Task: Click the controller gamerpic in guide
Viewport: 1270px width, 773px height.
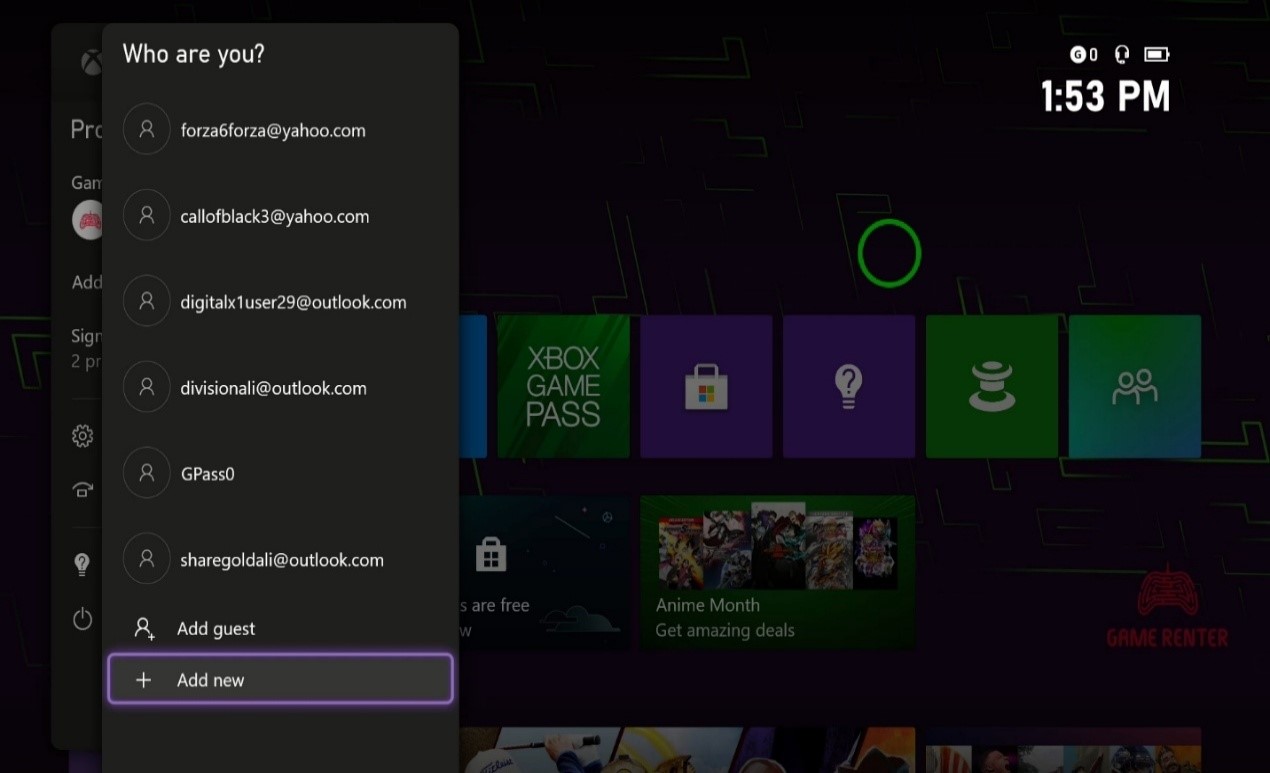Action: [x=87, y=220]
